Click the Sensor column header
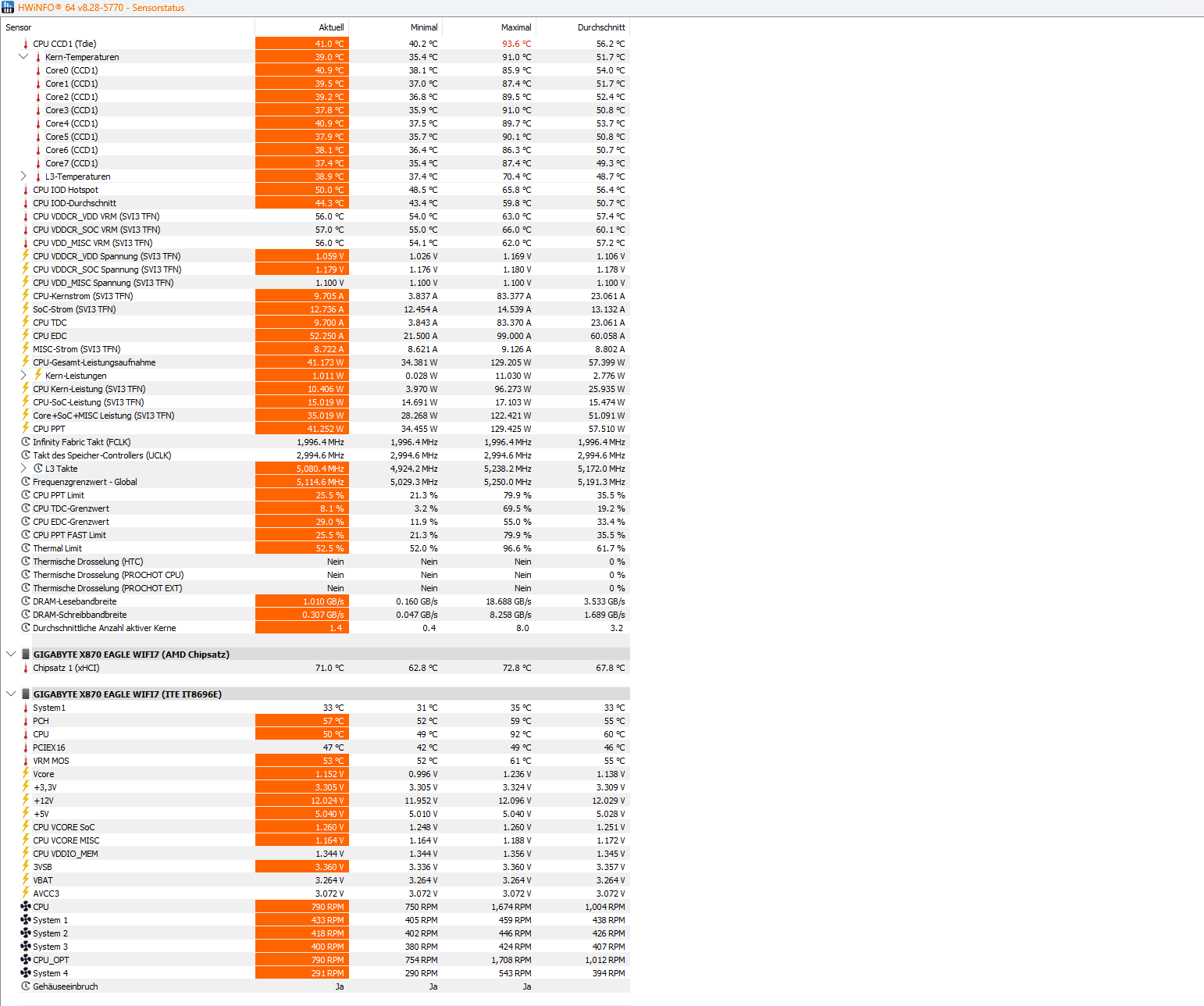This screenshot has width=1204, height=1006. [x=19, y=27]
